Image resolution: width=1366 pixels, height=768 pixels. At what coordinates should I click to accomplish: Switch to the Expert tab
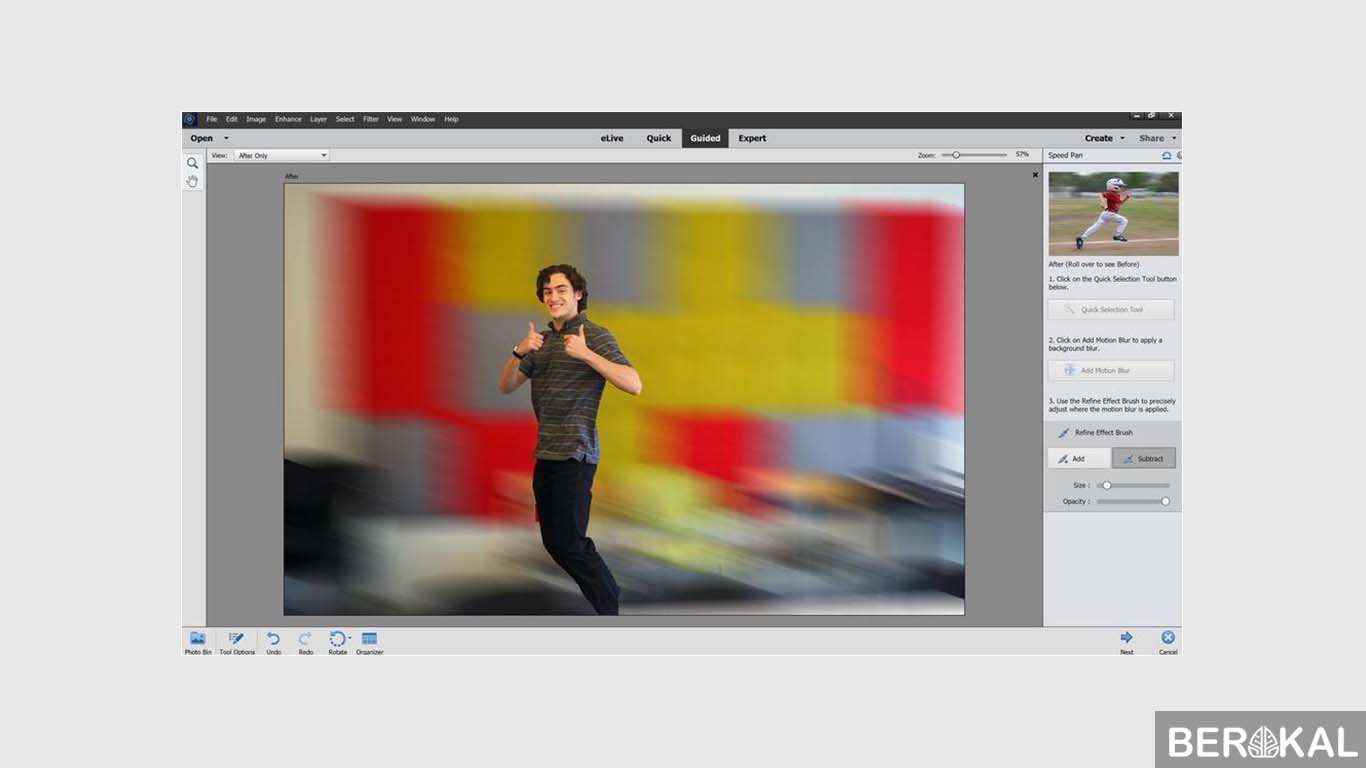point(752,138)
